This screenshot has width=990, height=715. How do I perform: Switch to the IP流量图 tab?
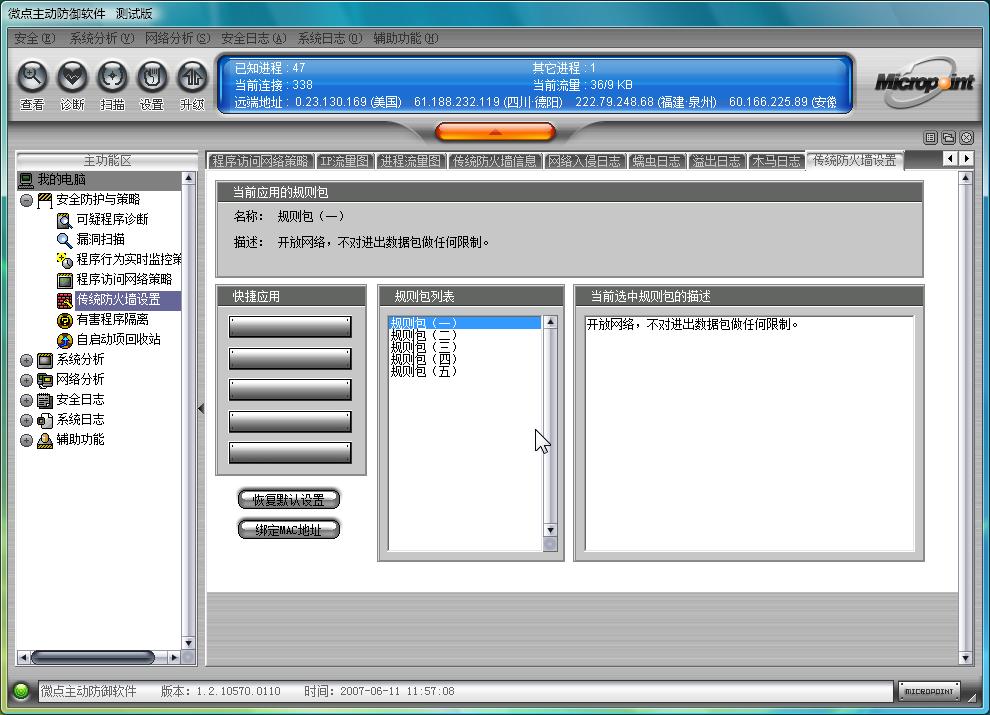[x=344, y=161]
